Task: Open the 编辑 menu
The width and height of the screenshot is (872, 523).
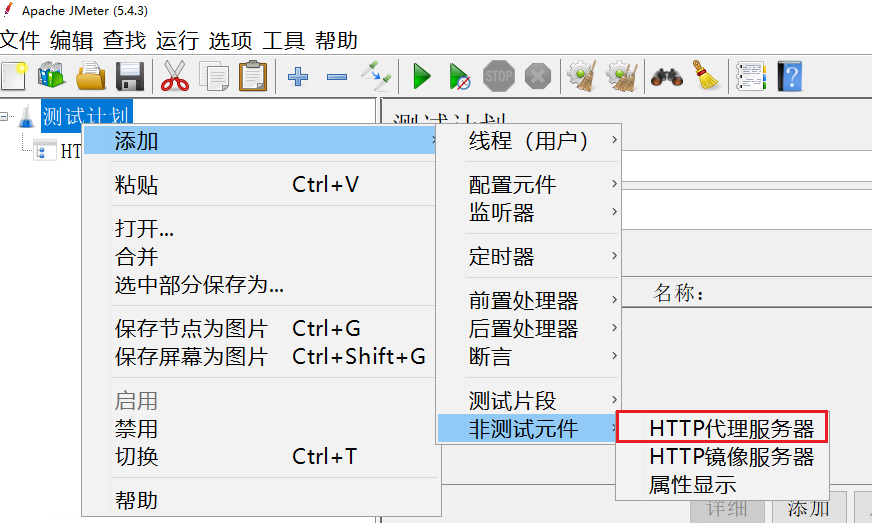Action: 72,41
